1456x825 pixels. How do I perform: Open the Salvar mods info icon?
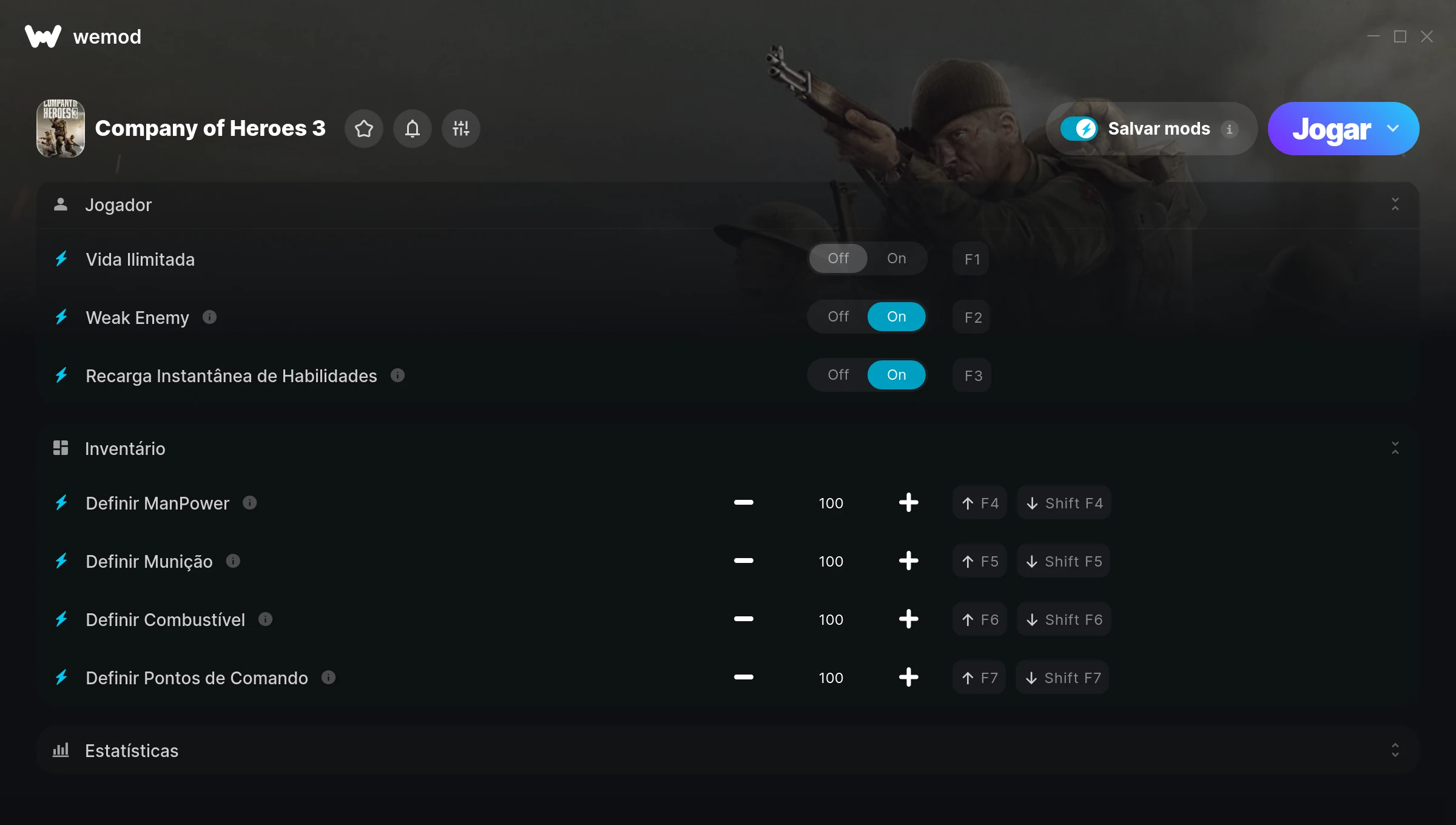(1230, 129)
